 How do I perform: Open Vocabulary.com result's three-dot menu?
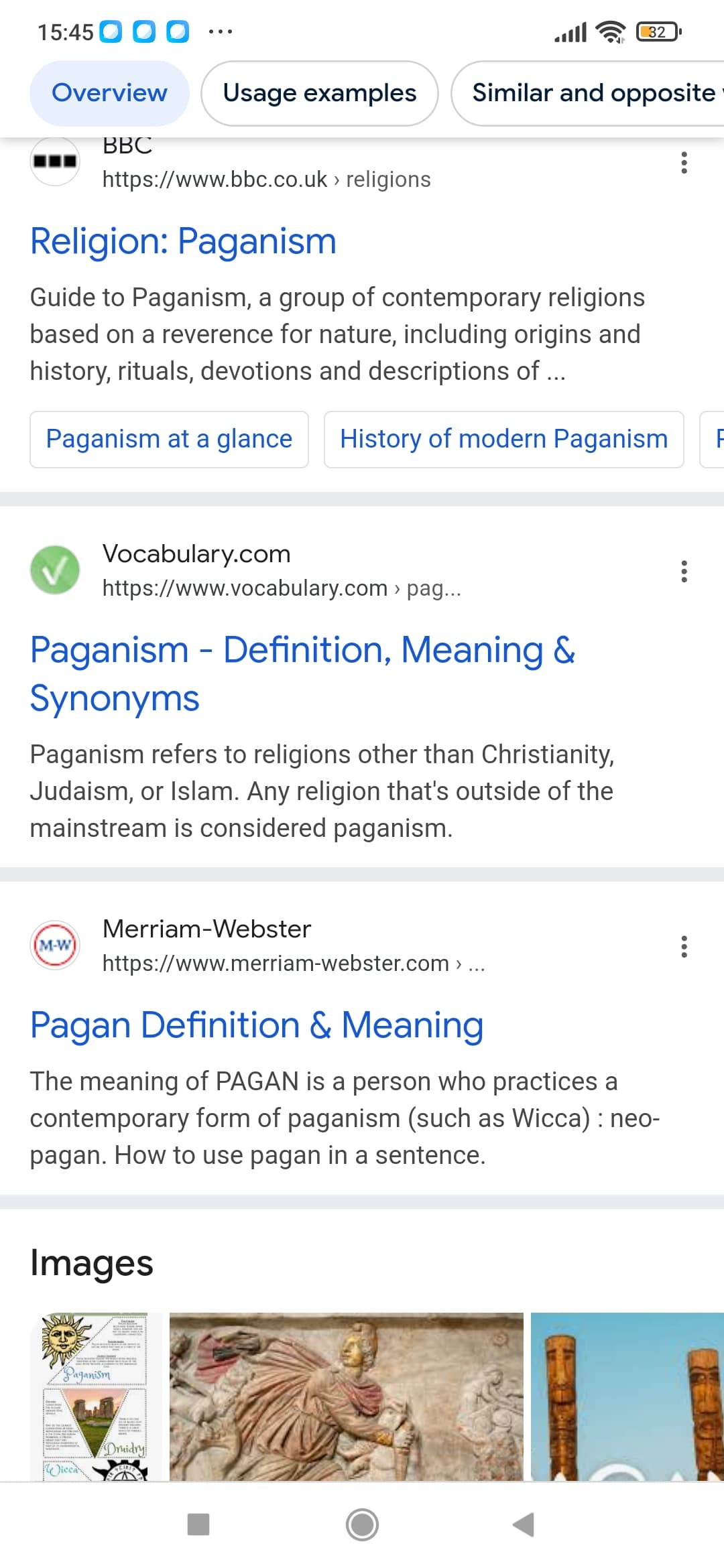684,572
